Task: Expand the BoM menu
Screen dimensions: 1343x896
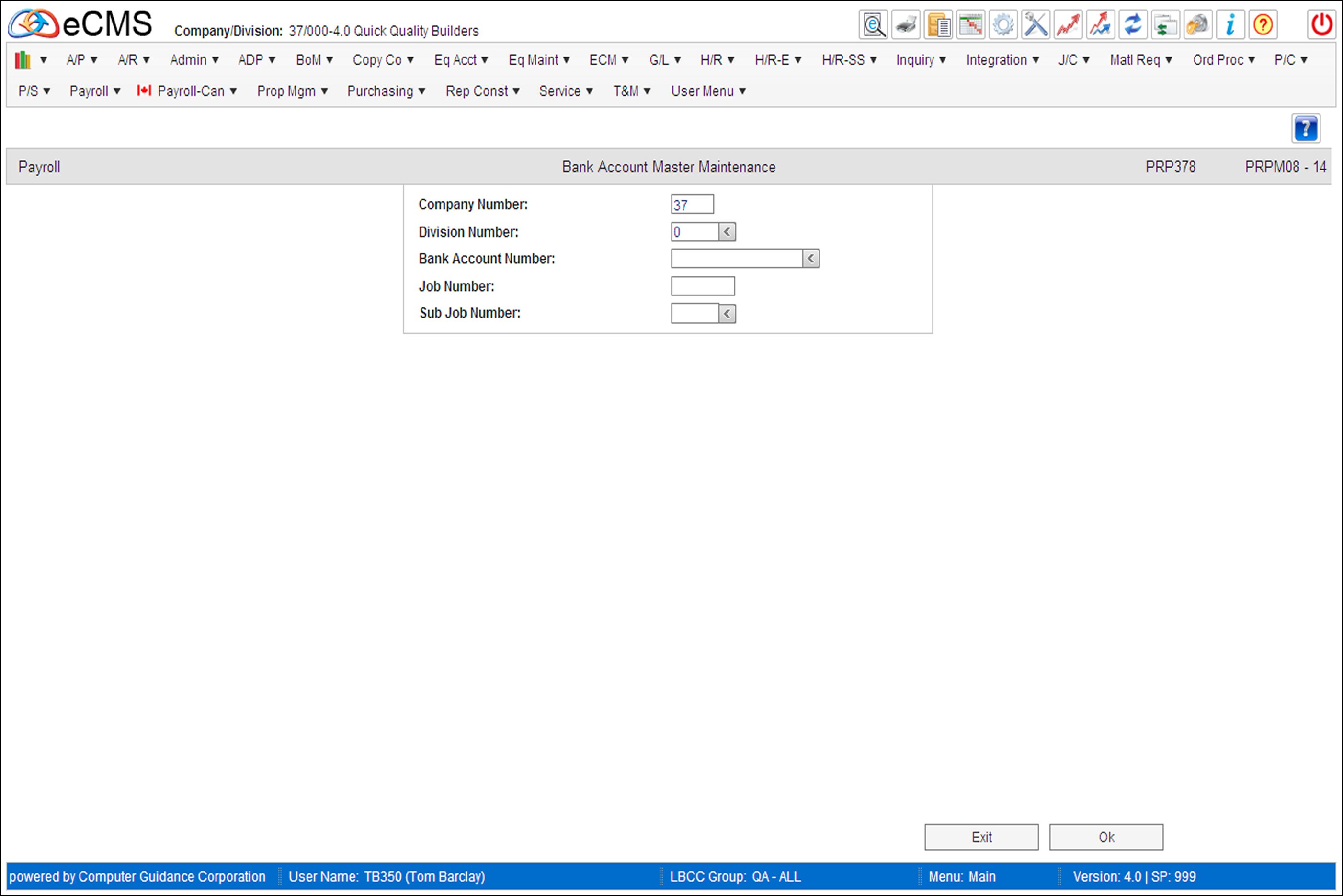Action: point(314,59)
